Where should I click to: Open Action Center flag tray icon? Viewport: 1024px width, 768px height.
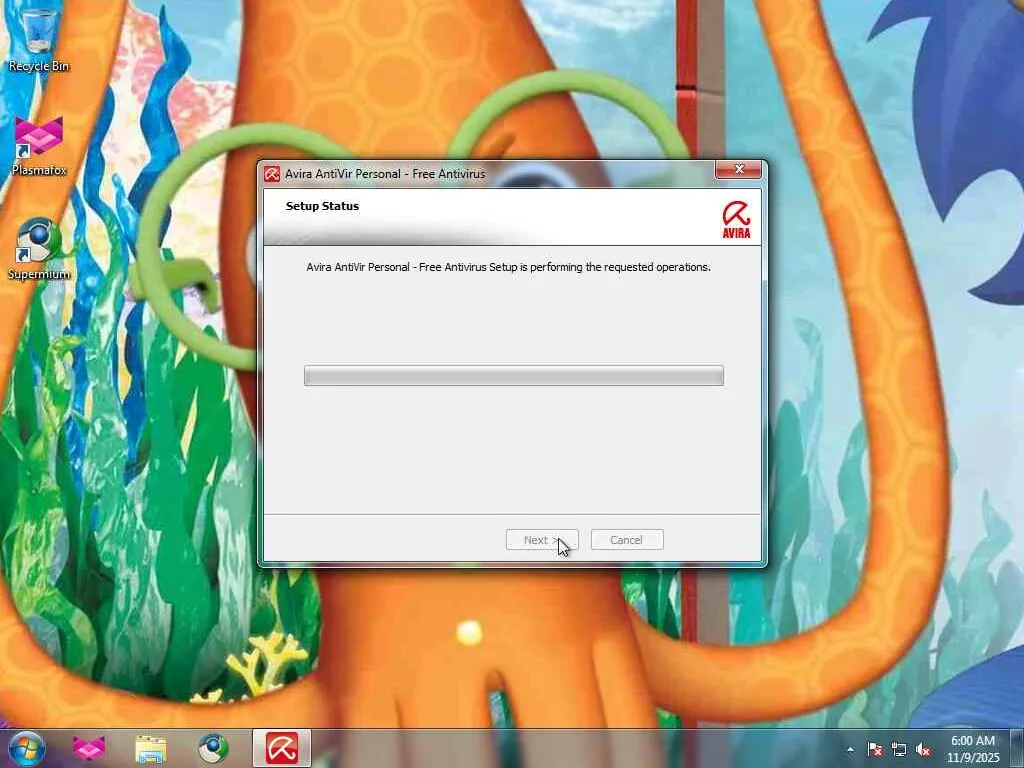[x=874, y=750]
